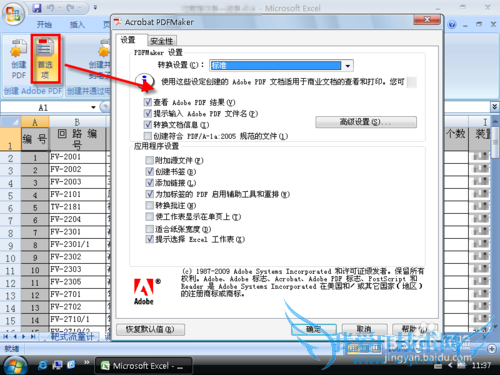Click previous sheet navigation arrow
This screenshot has height=375, width=500.
(15, 337)
